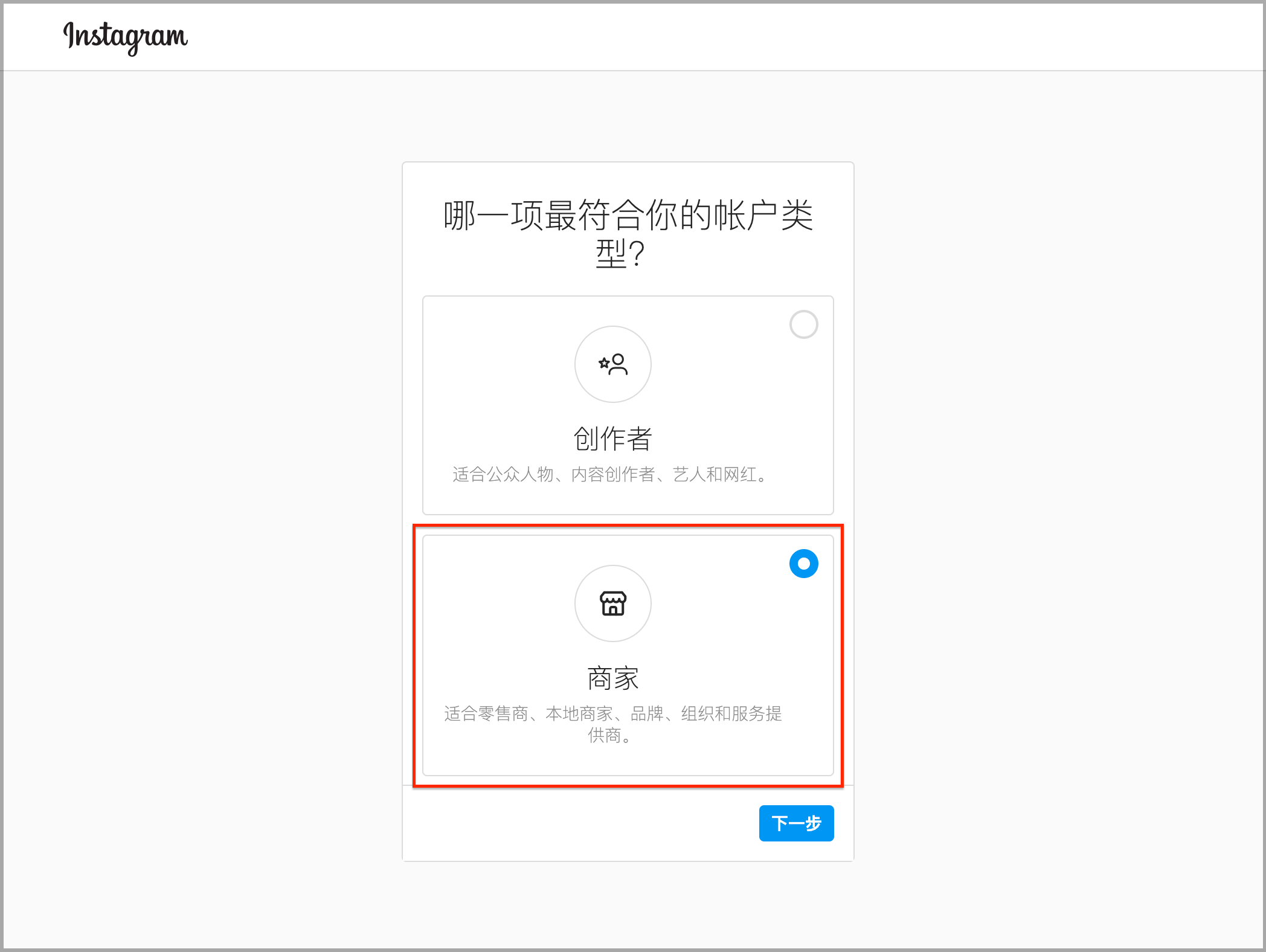Click the creator person-star icon
This screenshot has height=952, width=1266.
613,364
